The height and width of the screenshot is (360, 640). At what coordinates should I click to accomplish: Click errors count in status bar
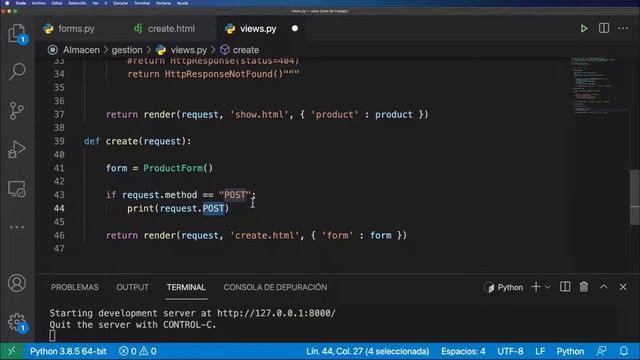(x=128, y=351)
